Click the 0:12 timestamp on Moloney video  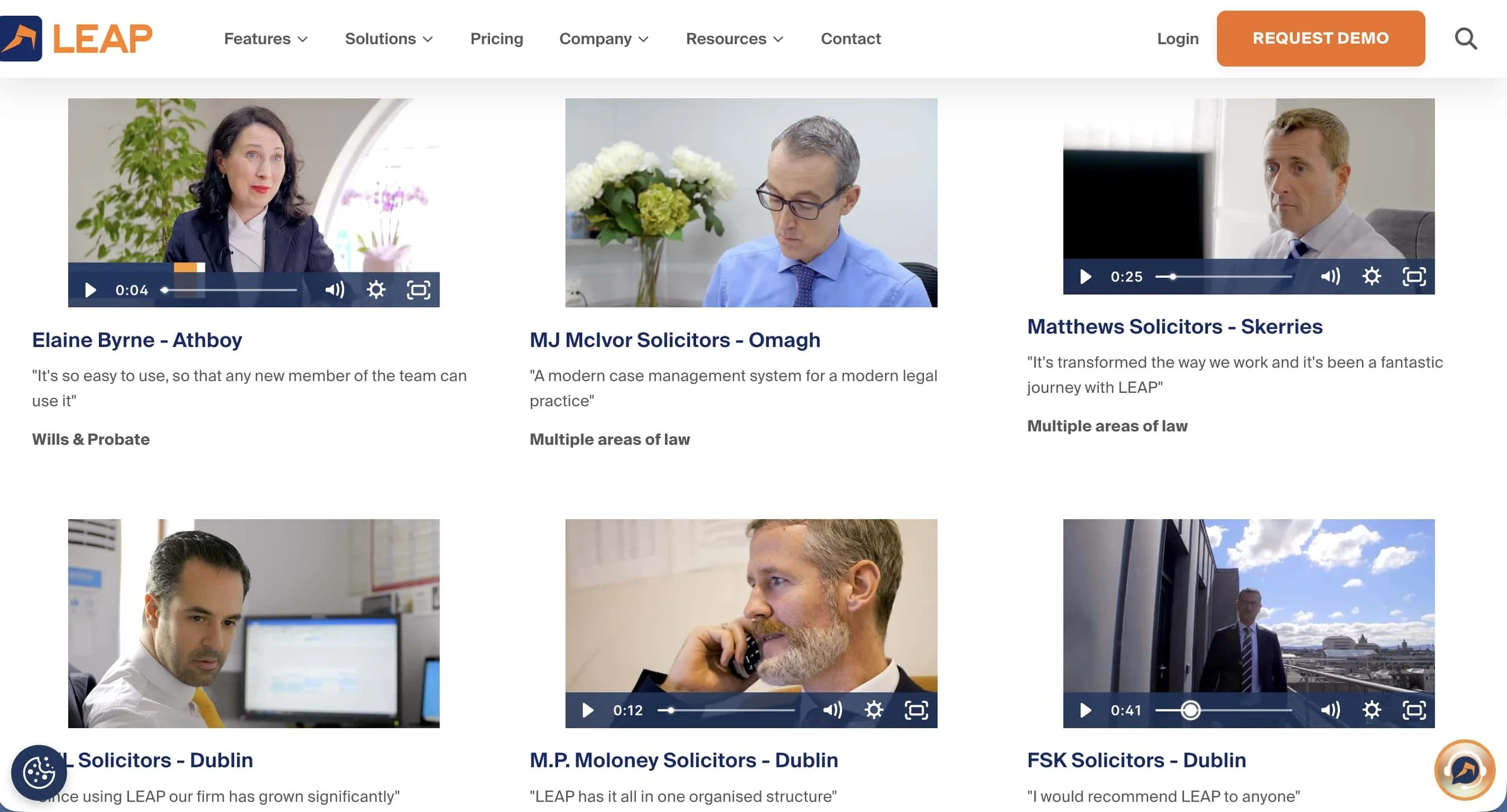(628, 710)
